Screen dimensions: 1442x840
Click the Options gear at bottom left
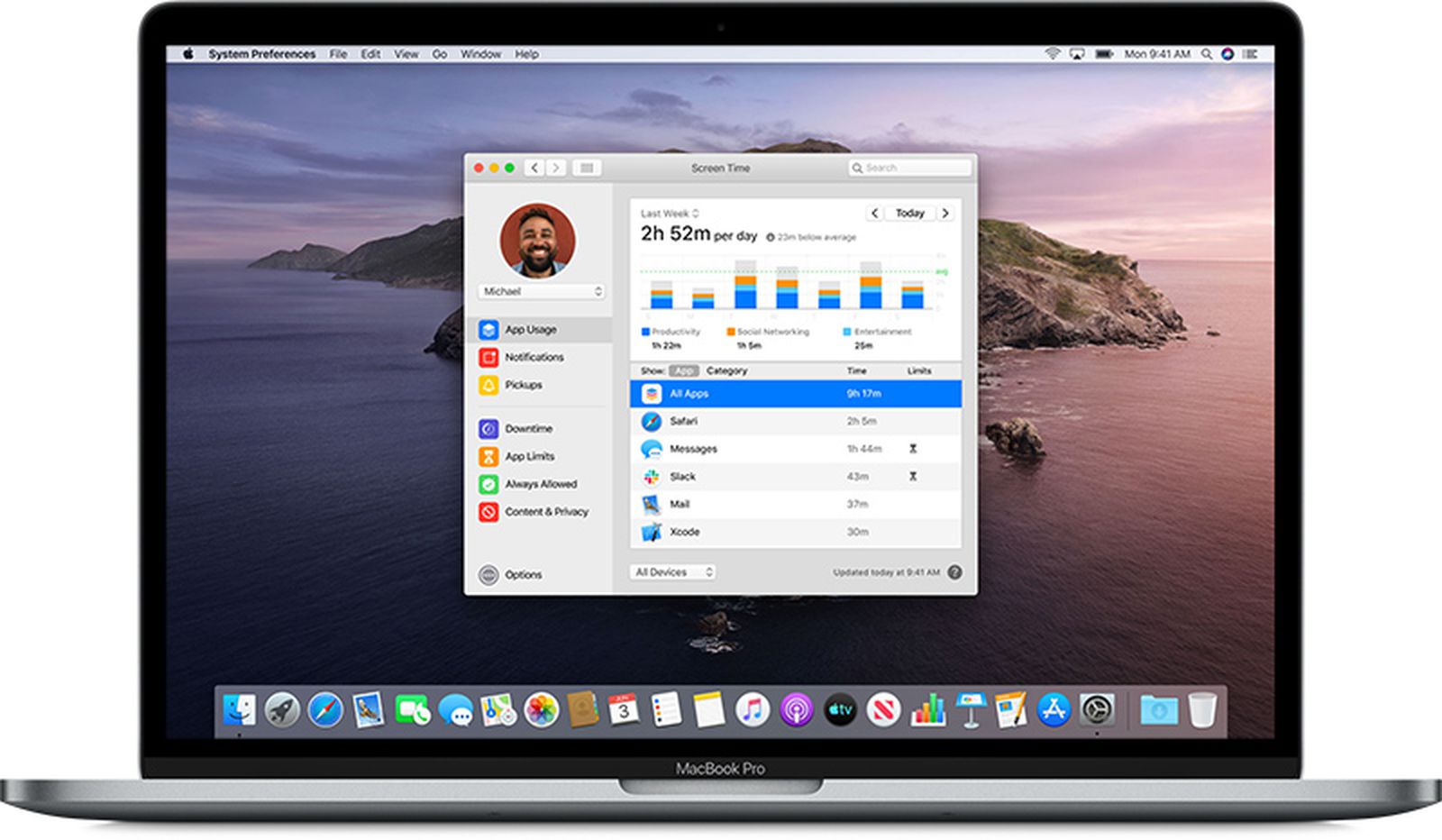coord(488,574)
